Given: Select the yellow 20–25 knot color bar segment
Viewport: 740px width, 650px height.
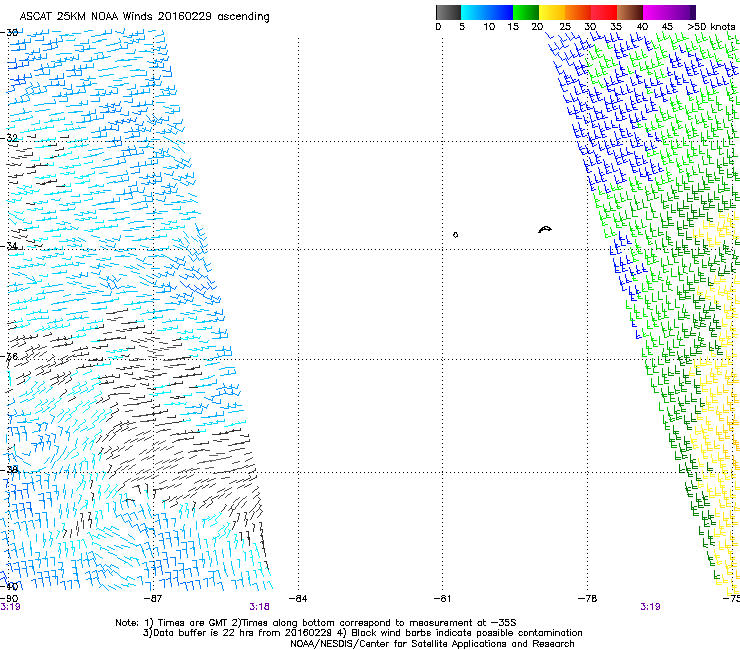Looking at the screenshot, I should pyautogui.click(x=552, y=12).
